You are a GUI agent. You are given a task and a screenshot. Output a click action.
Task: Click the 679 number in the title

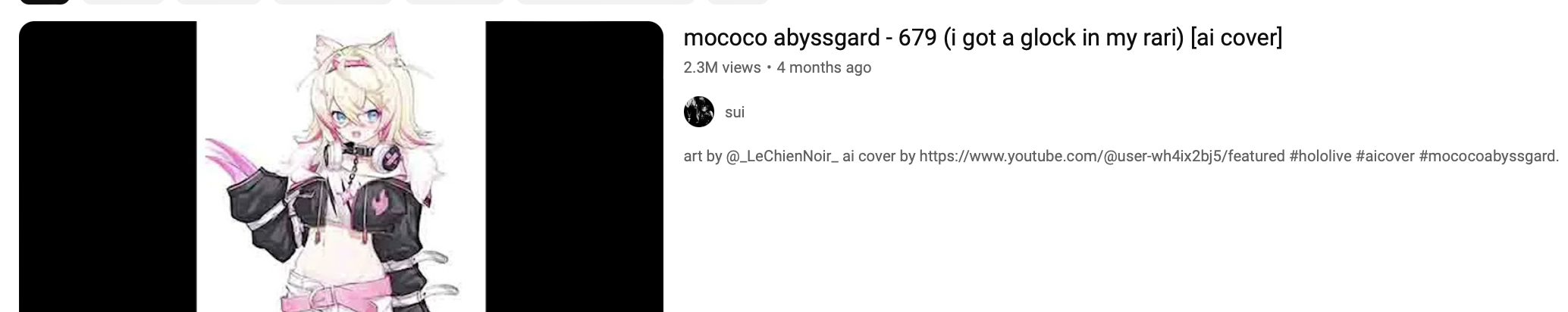917,37
